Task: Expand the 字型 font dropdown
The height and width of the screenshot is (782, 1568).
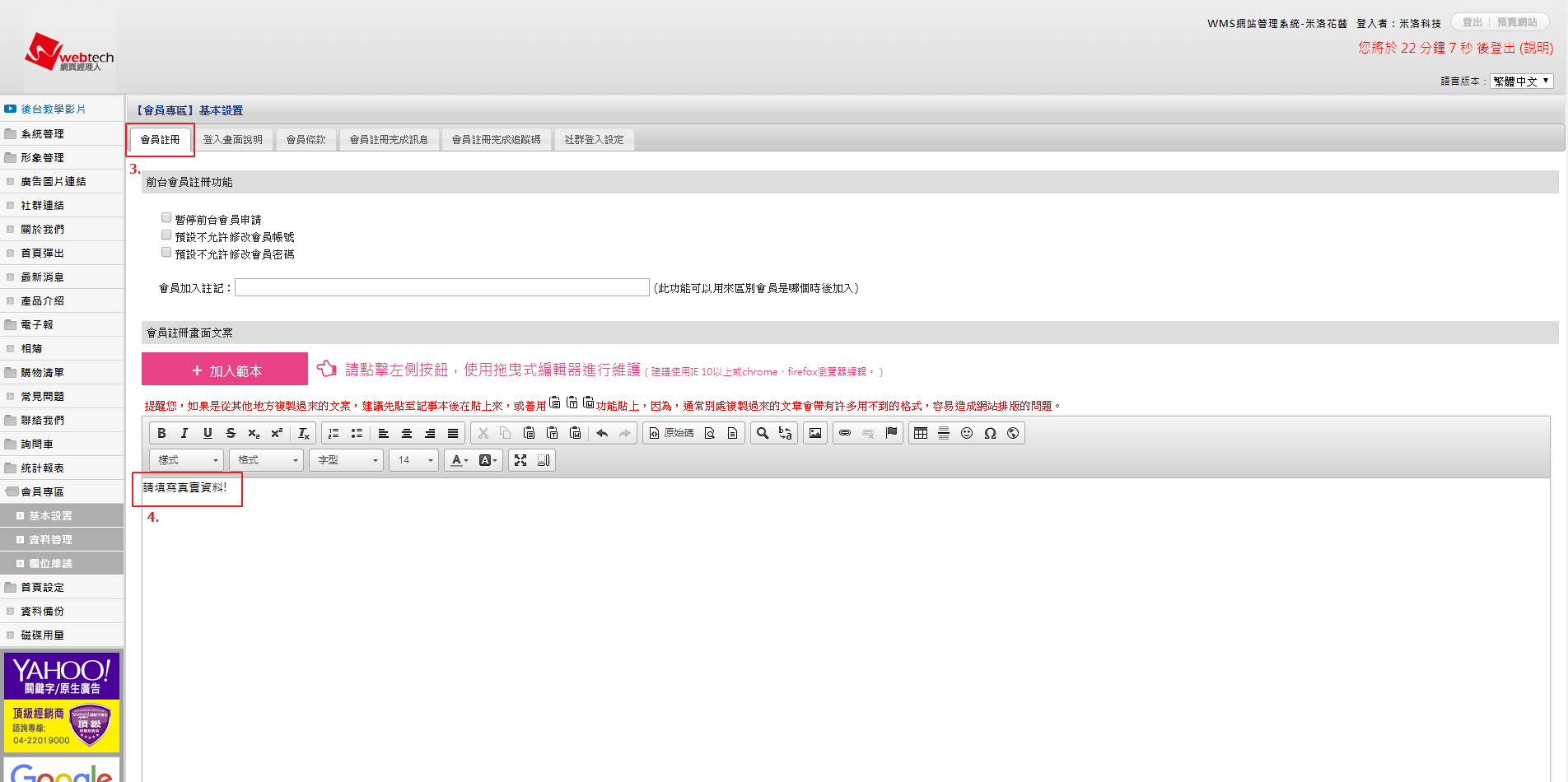Action: point(348,460)
